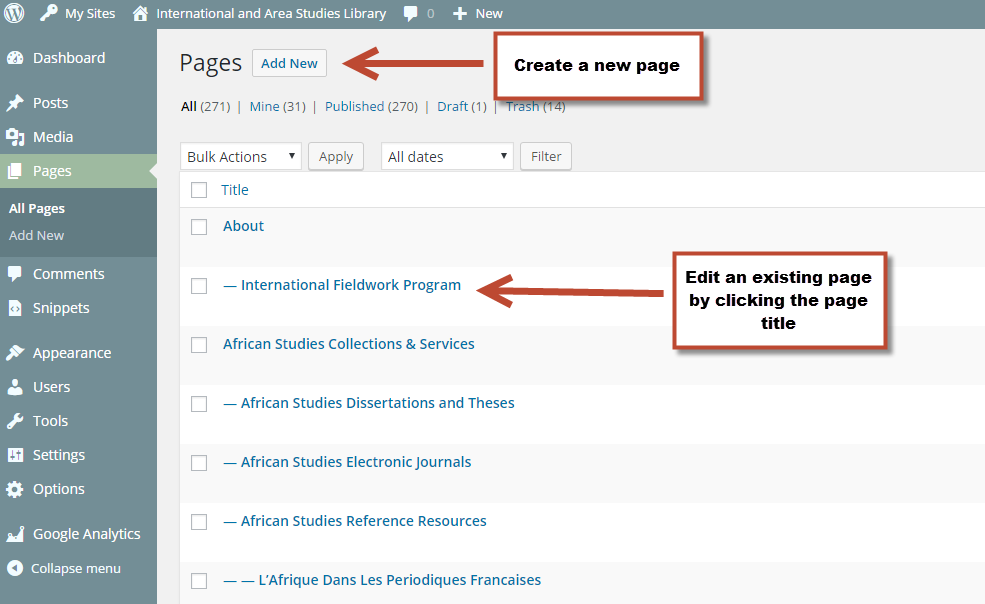The width and height of the screenshot is (985, 604).
Task: Open the Tools menu item
Action: point(50,420)
